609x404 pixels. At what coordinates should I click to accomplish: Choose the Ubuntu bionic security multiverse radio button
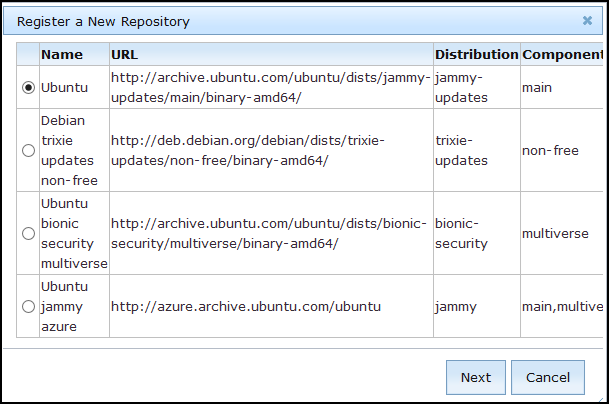(28, 233)
